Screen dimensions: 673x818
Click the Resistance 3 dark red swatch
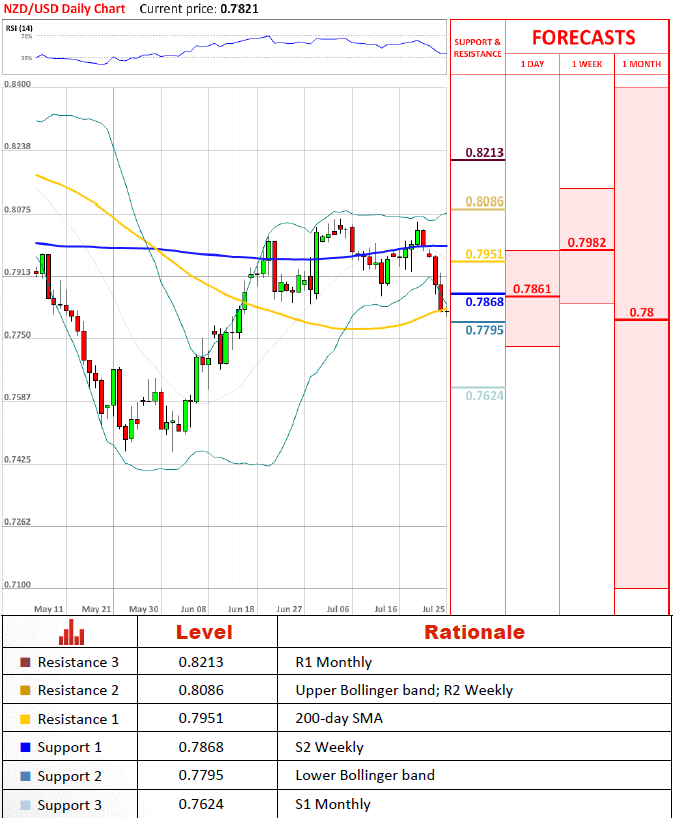click(x=25, y=662)
